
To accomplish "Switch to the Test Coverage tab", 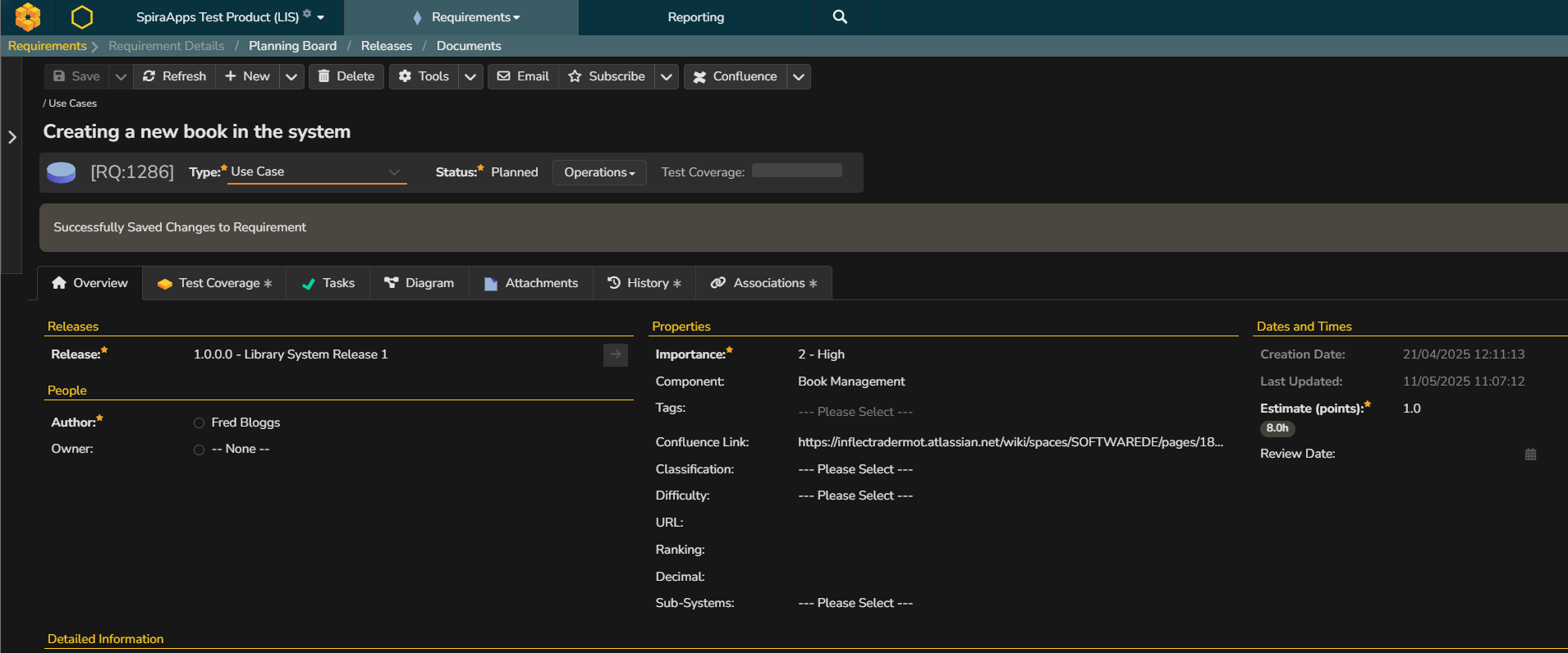I will (x=214, y=283).
